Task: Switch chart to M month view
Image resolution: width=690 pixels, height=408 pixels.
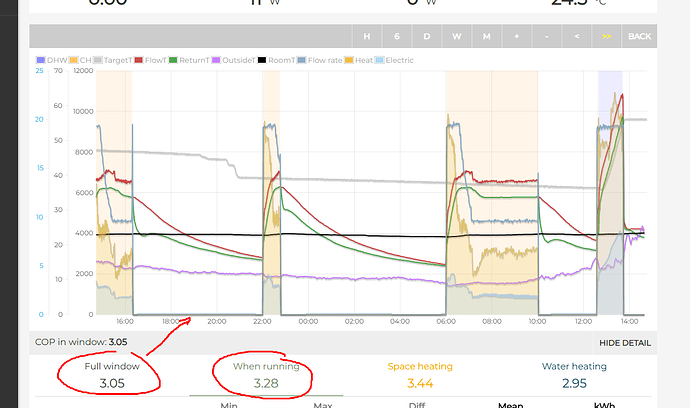Action: pos(487,36)
